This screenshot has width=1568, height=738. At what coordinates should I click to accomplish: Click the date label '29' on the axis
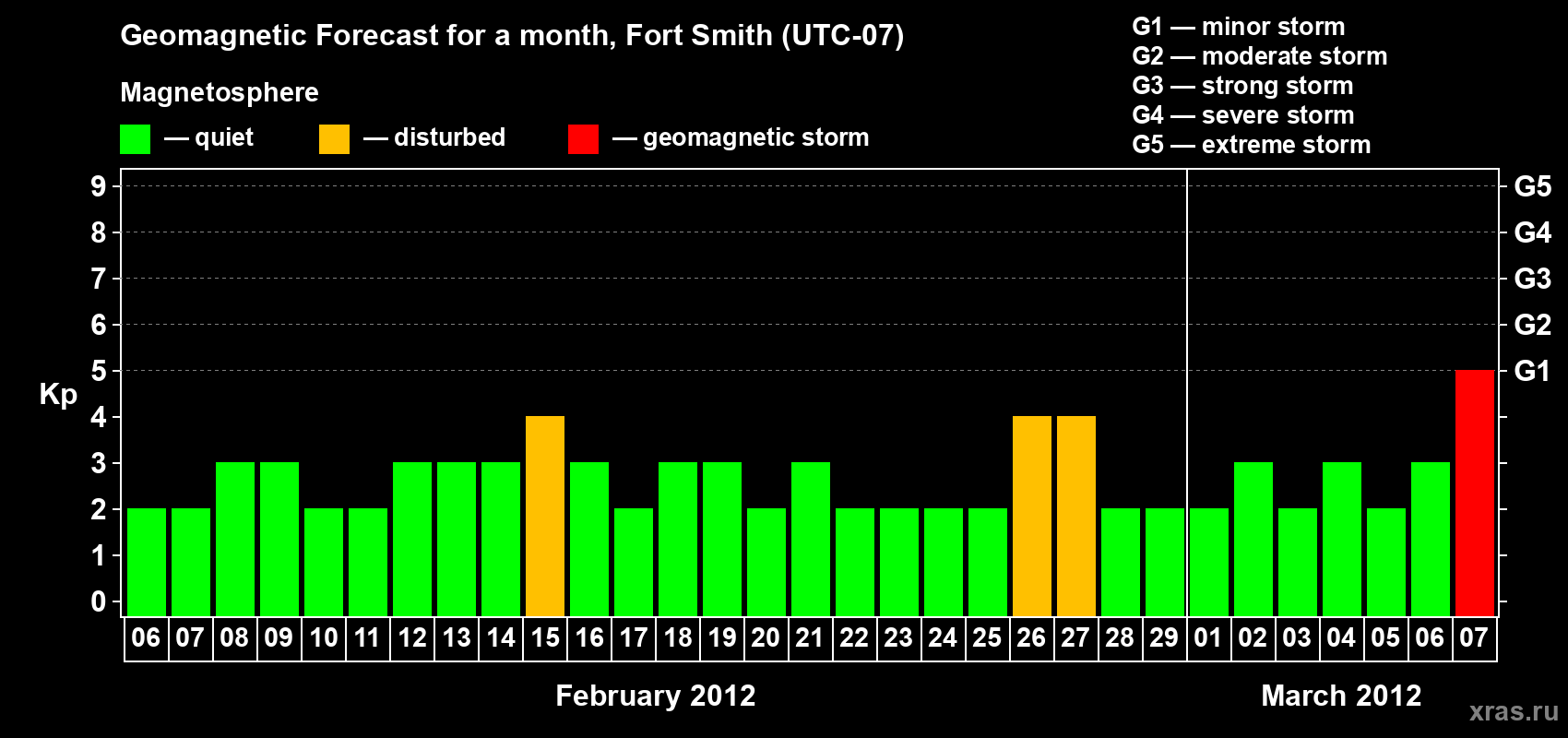[1164, 638]
